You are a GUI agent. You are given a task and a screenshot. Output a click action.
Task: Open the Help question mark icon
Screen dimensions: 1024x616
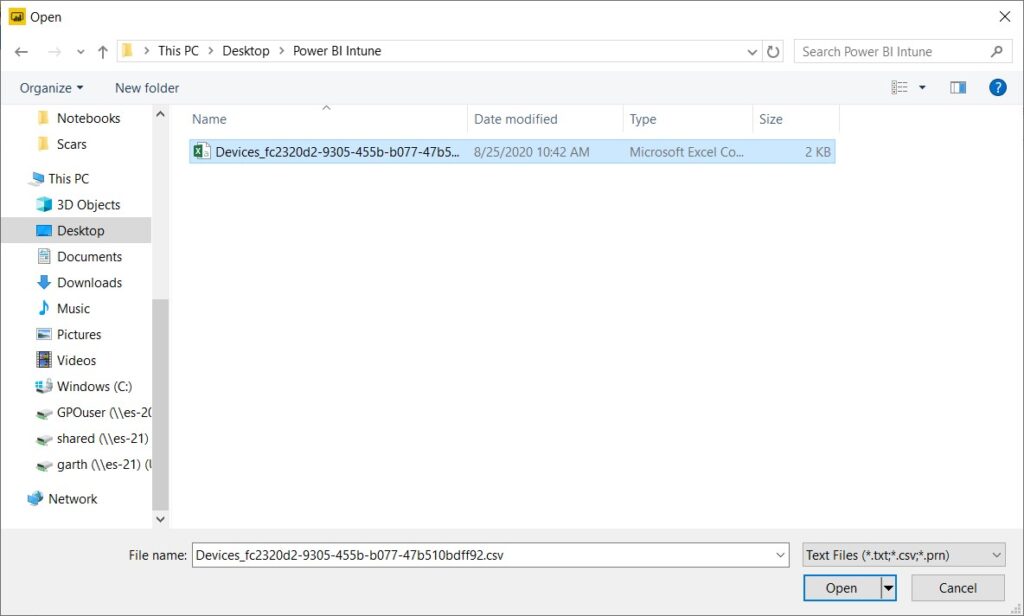pos(997,87)
